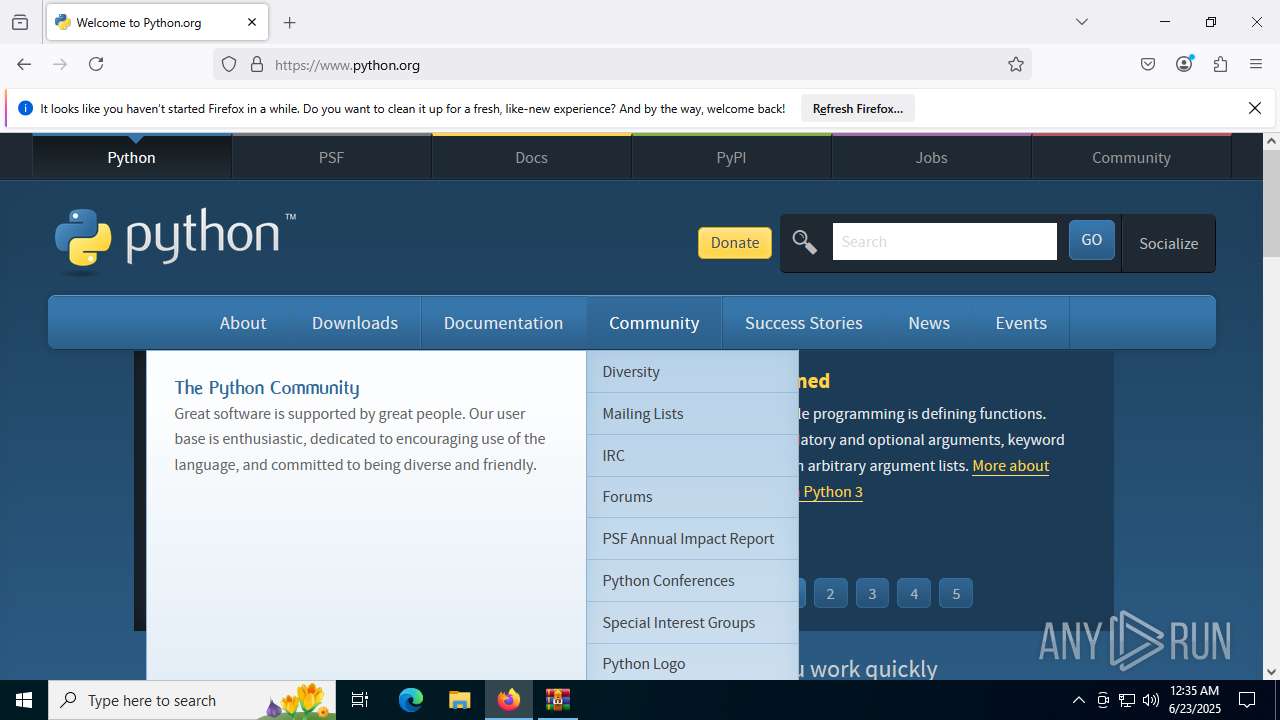This screenshot has height=720, width=1280.
Task: Click the Refresh Firefox button
Action: pyautogui.click(x=858, y=108)
